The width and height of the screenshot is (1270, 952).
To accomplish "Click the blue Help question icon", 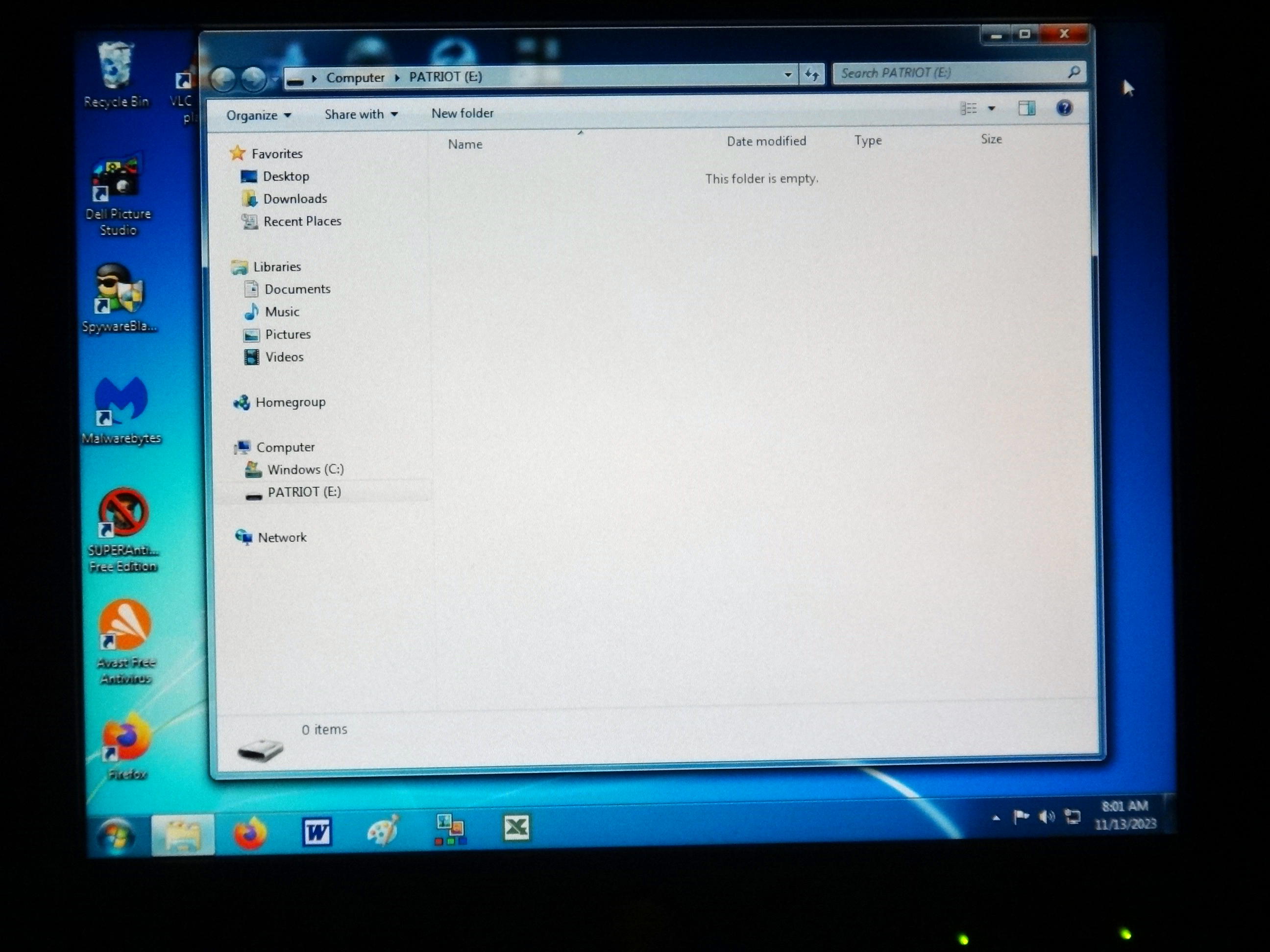I will coord(1064,107).
